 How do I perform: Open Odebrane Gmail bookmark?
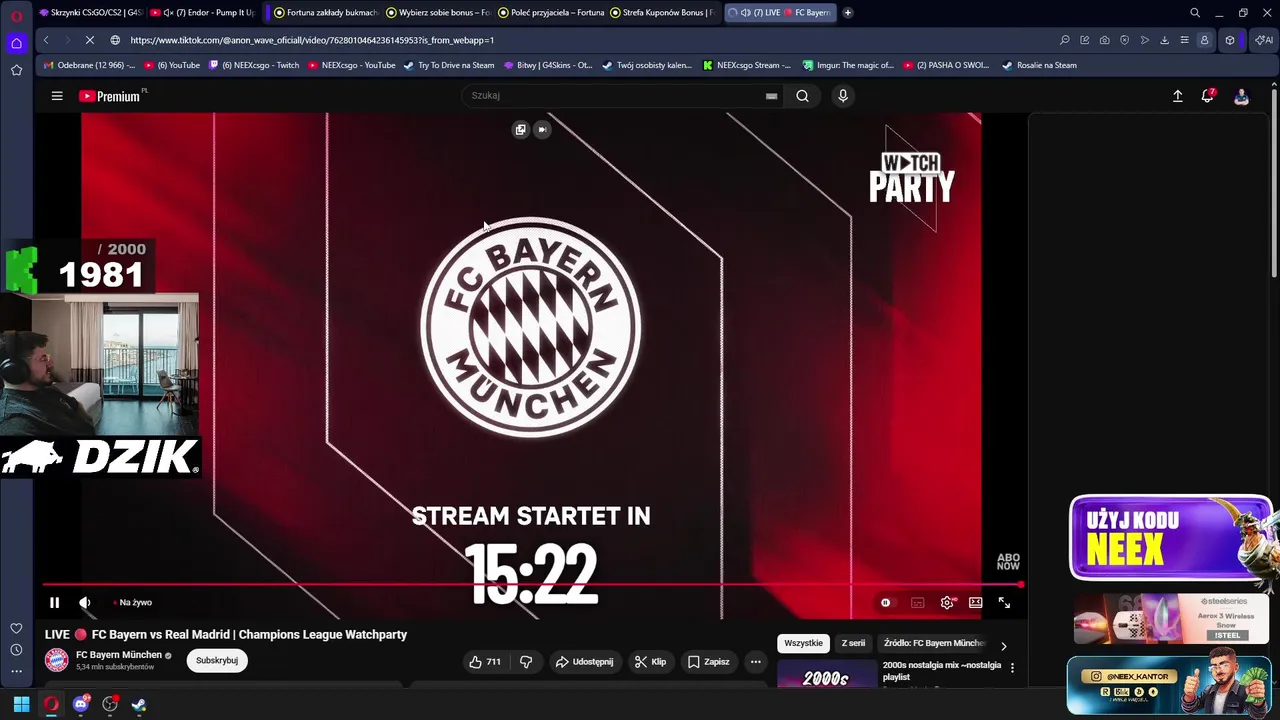pos(90,66)
